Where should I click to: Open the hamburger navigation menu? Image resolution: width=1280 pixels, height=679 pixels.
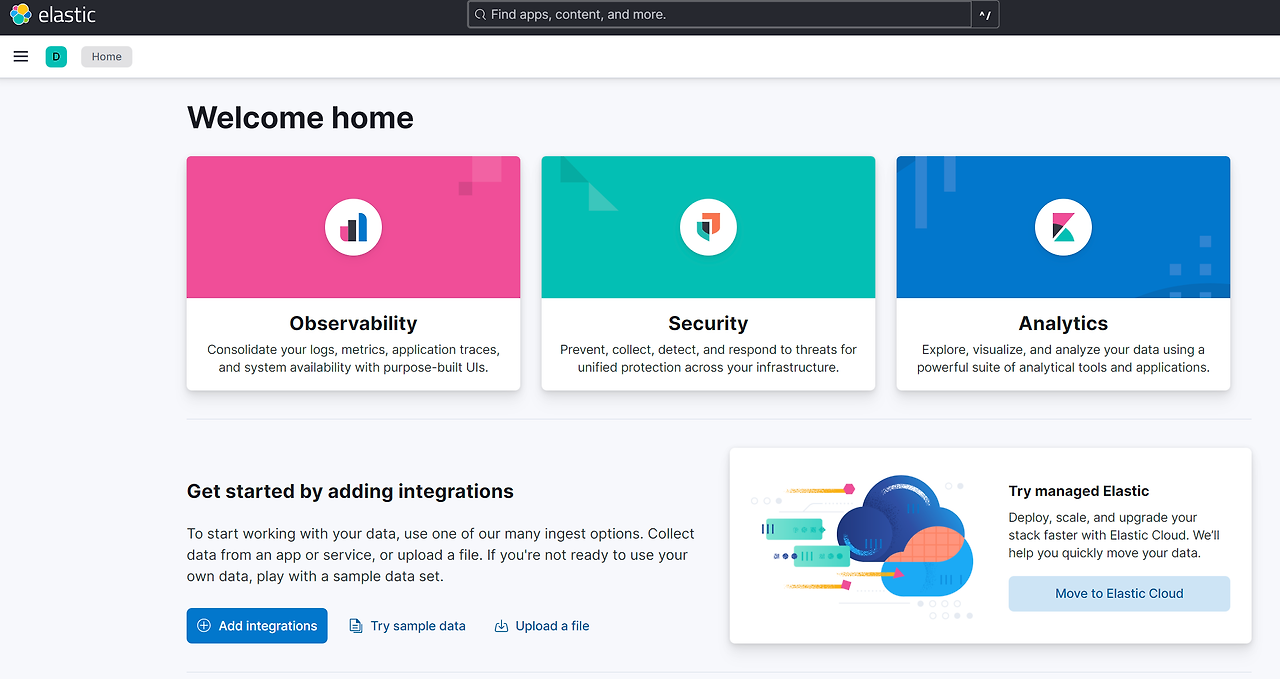21,57
